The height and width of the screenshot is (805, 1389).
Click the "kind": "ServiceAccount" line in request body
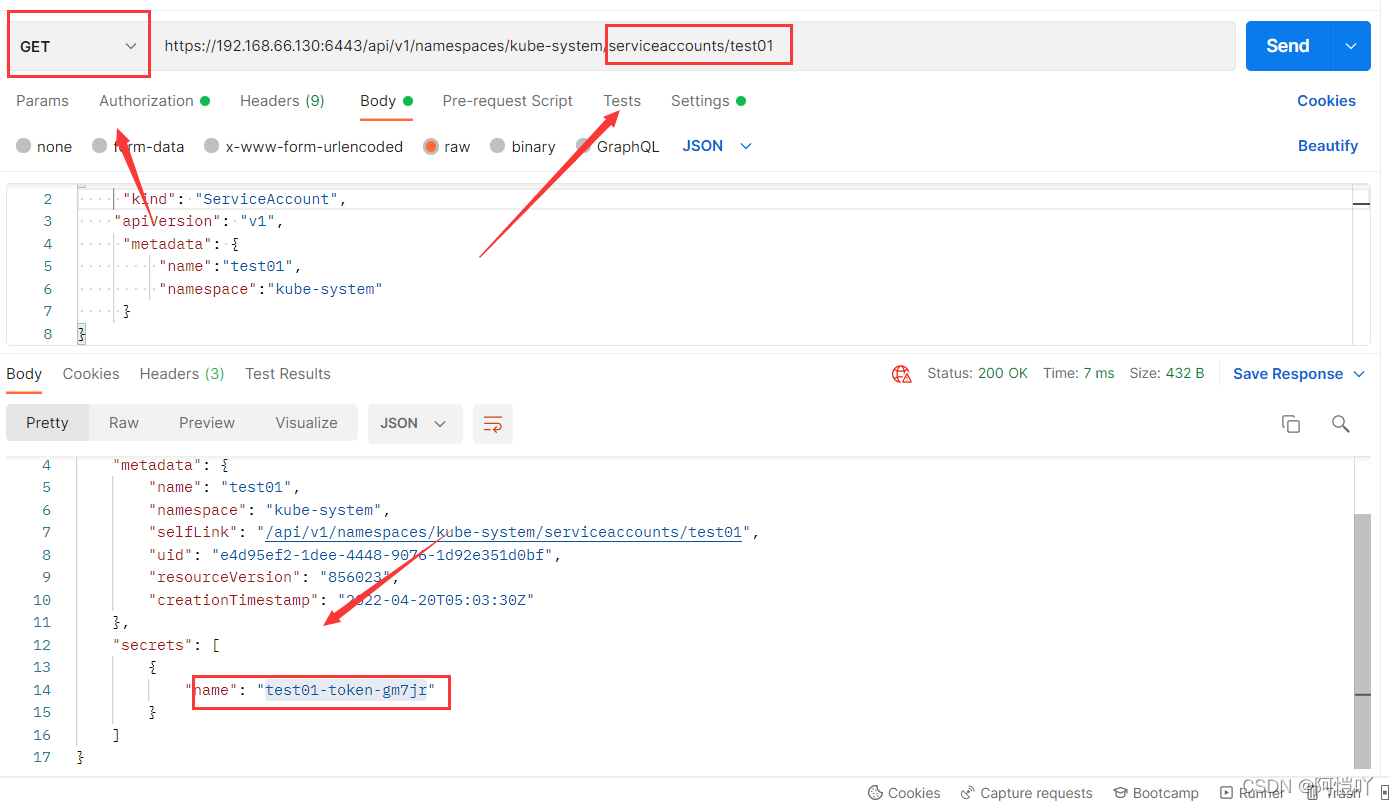234,199
